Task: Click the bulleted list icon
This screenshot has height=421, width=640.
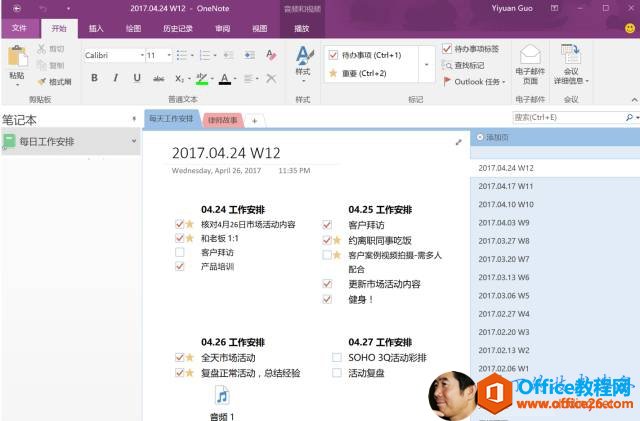Action: click(182, 55)
